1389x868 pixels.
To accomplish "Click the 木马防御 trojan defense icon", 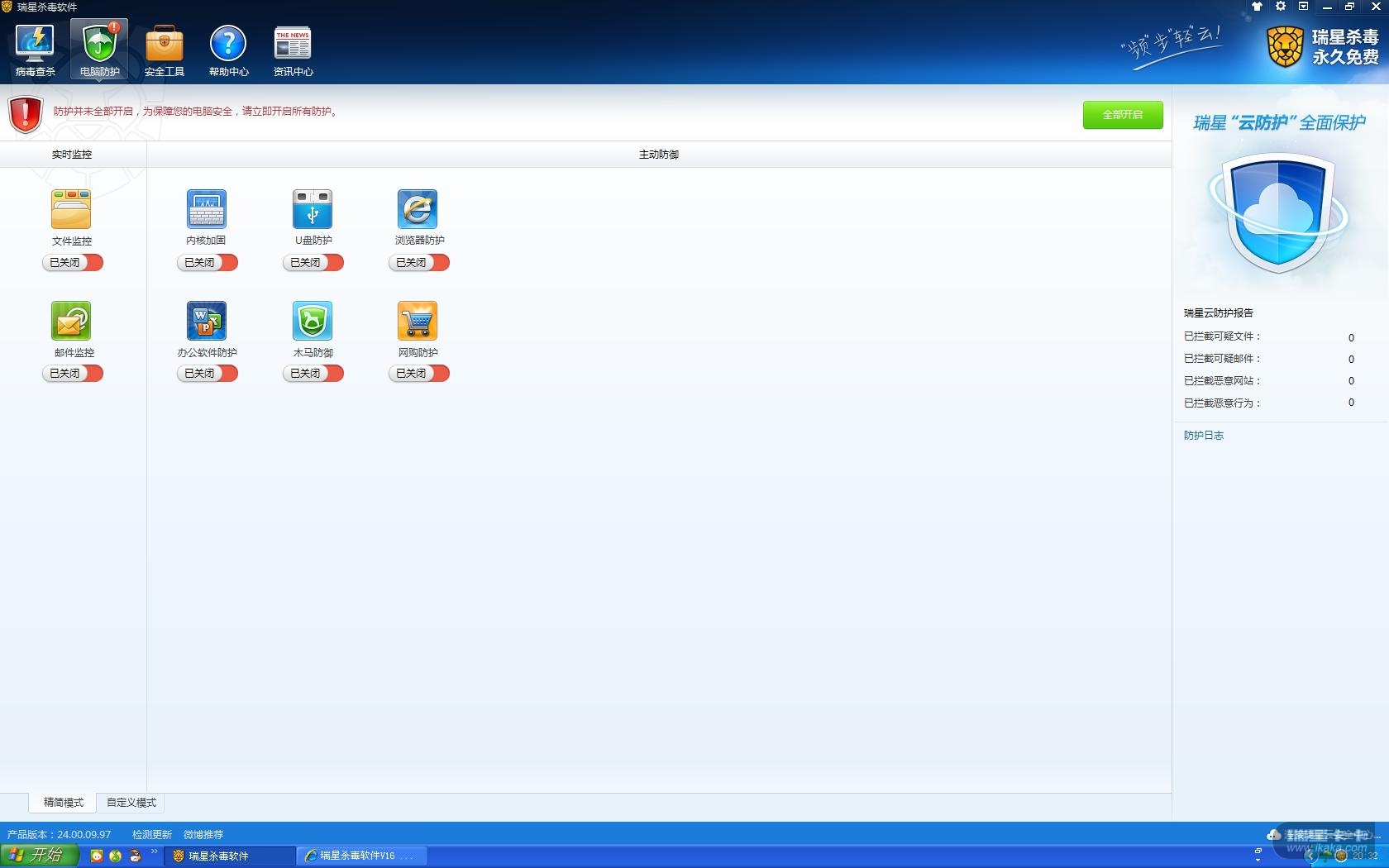I will tap(313, 321).
